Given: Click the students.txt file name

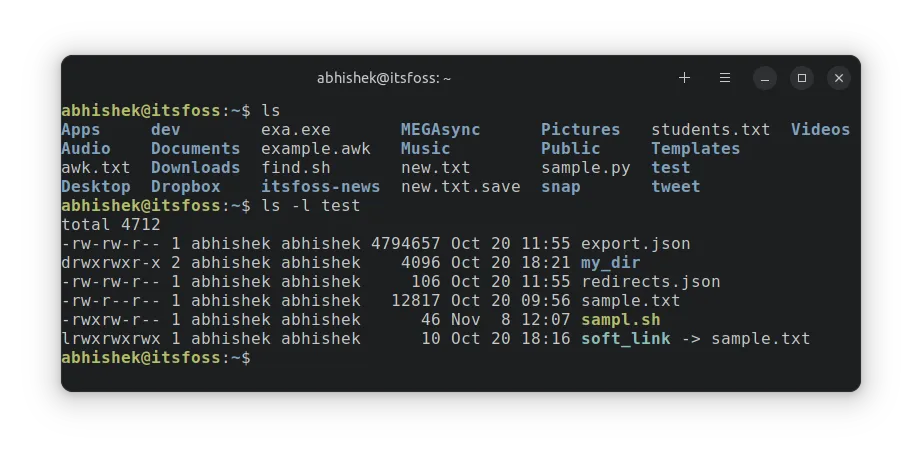Looking at the screenshot, I should click(x=710, y=130).
